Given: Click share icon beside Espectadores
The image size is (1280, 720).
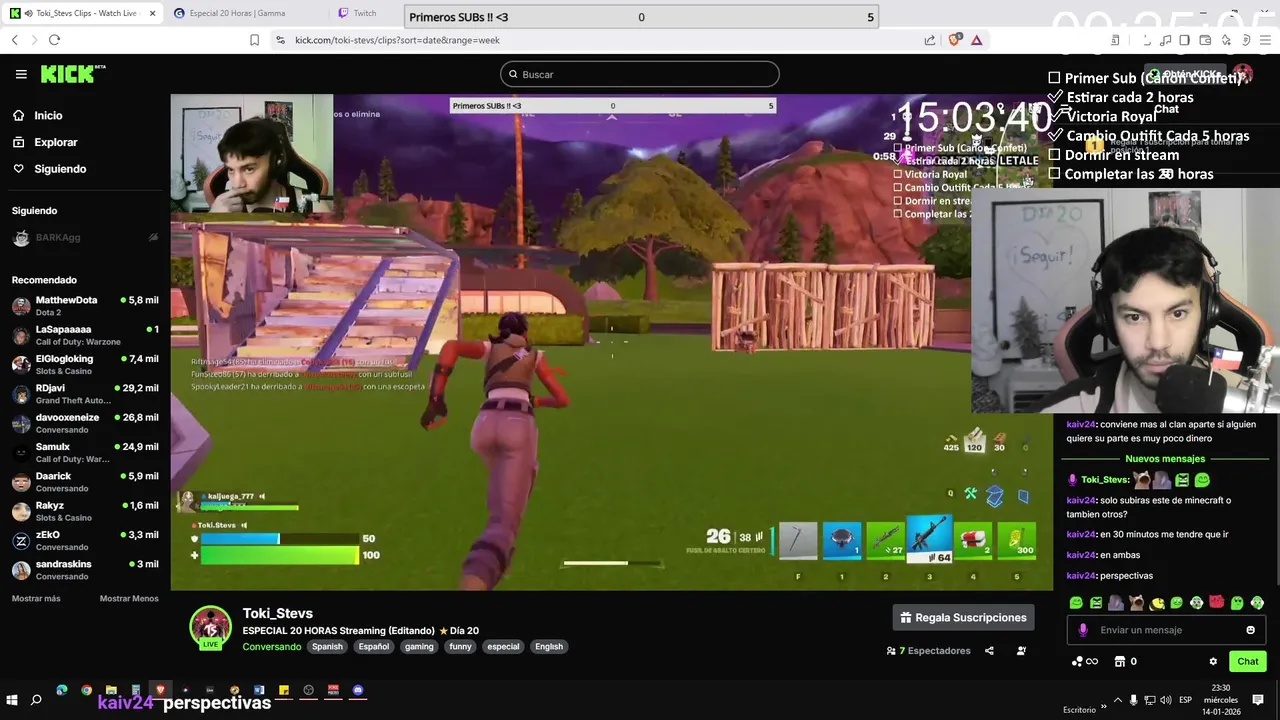Looking at the screenshot, I should [989, 651].
